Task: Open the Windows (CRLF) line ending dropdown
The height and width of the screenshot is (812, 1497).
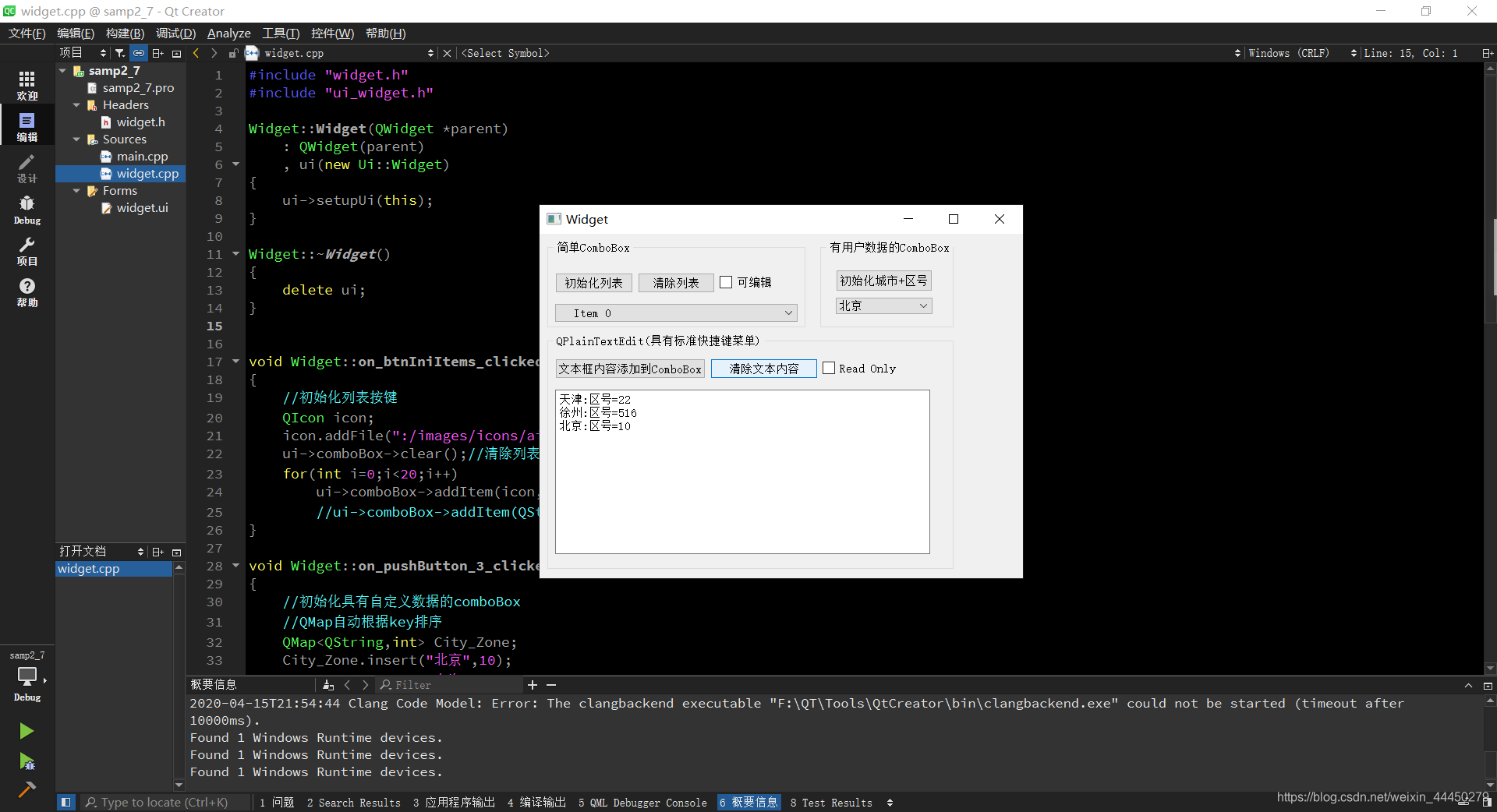Action: coord(1303,53)
